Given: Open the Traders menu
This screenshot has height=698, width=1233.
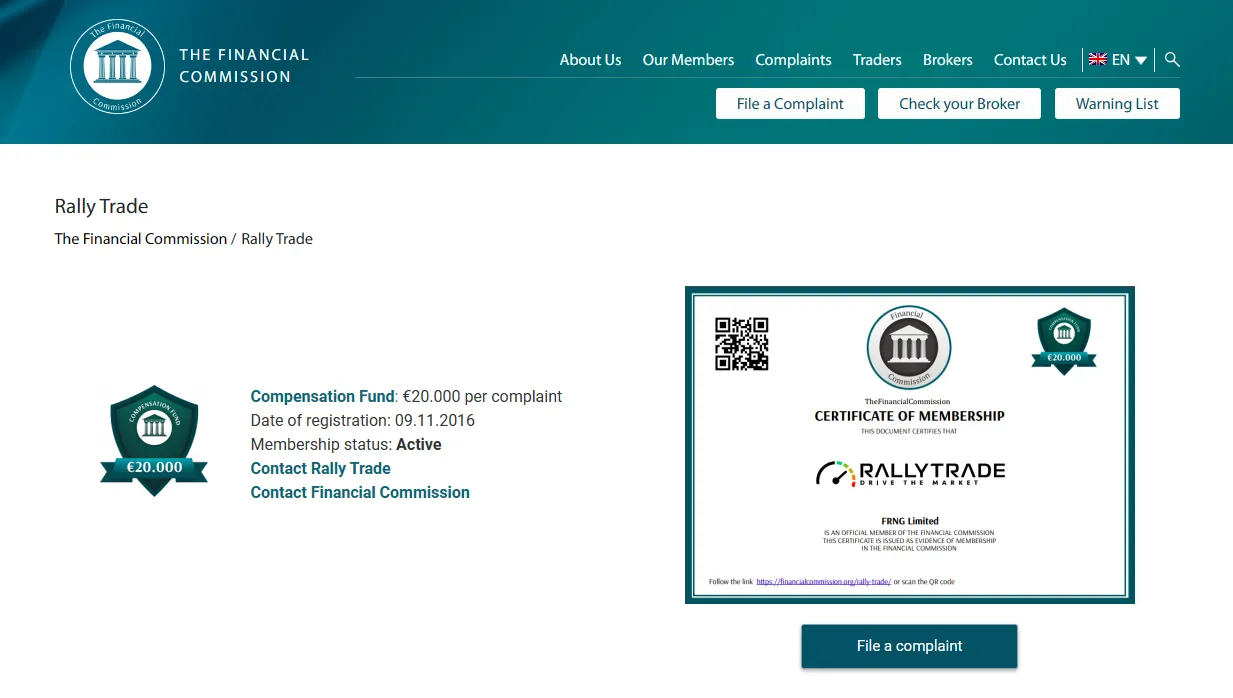Looking at the screenshot, I should coord(877,60).
